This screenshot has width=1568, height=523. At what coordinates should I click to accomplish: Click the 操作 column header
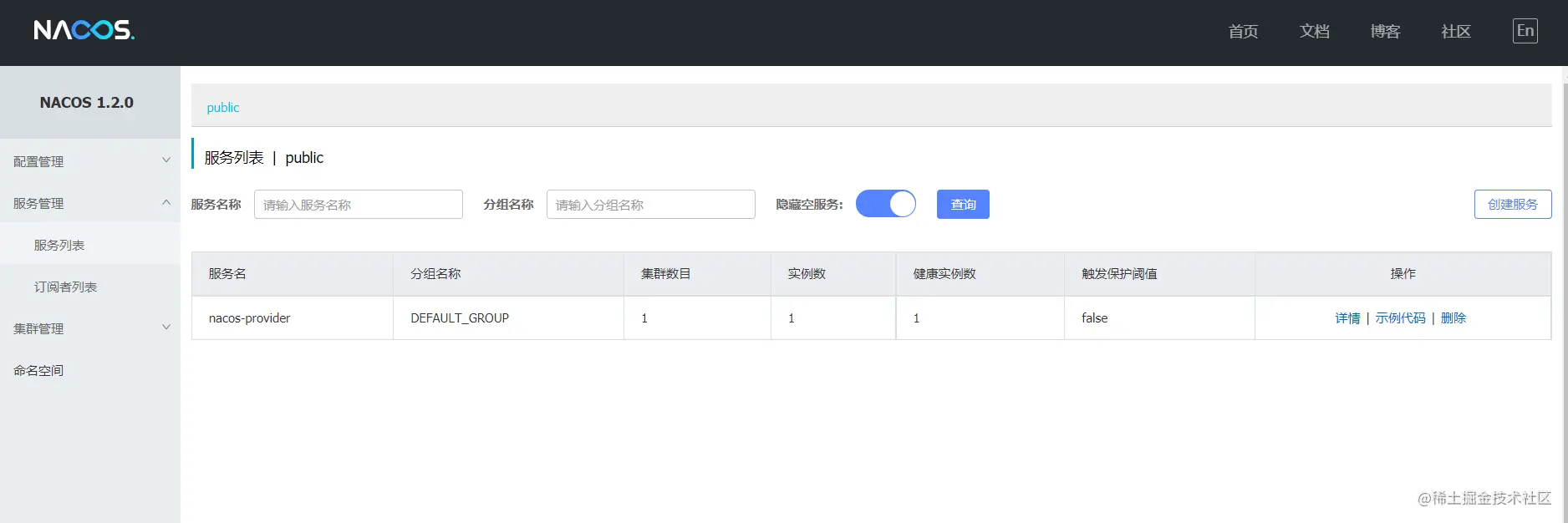[1403, 274]
